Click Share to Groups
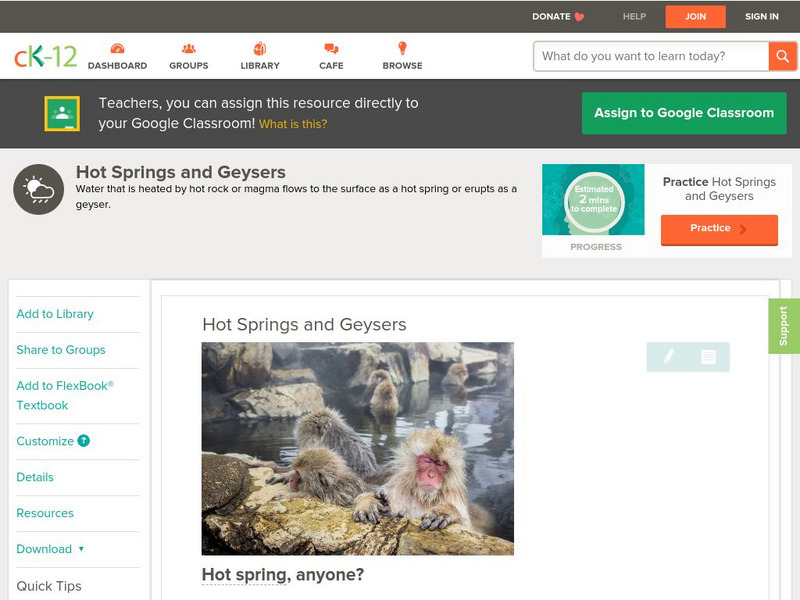Screen dimensions: 800x600 tap(61, 350)
